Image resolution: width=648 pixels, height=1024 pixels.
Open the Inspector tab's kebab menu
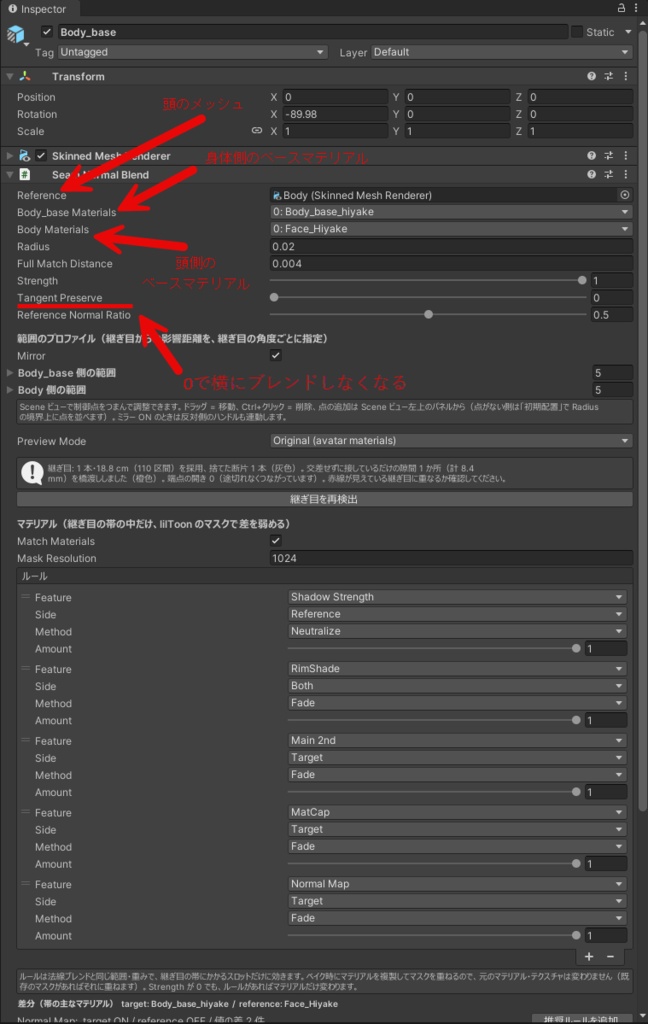tap(636, 8)
